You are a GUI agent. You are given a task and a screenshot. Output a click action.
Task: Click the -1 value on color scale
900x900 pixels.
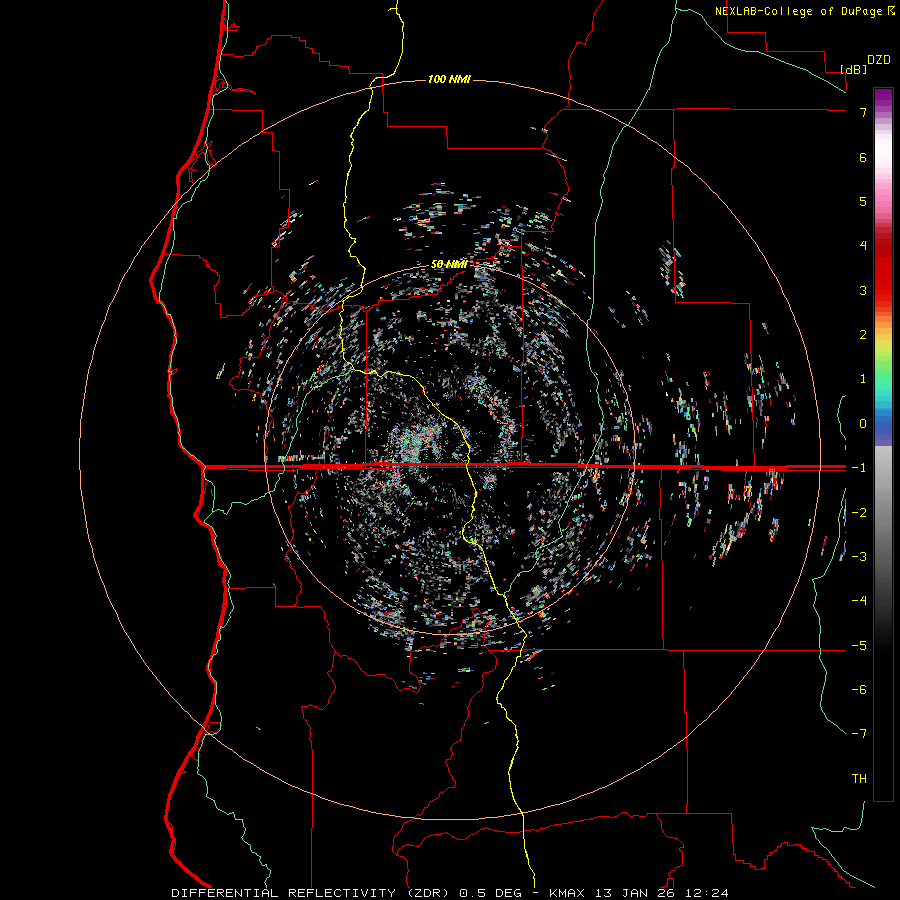click(859, 468)
